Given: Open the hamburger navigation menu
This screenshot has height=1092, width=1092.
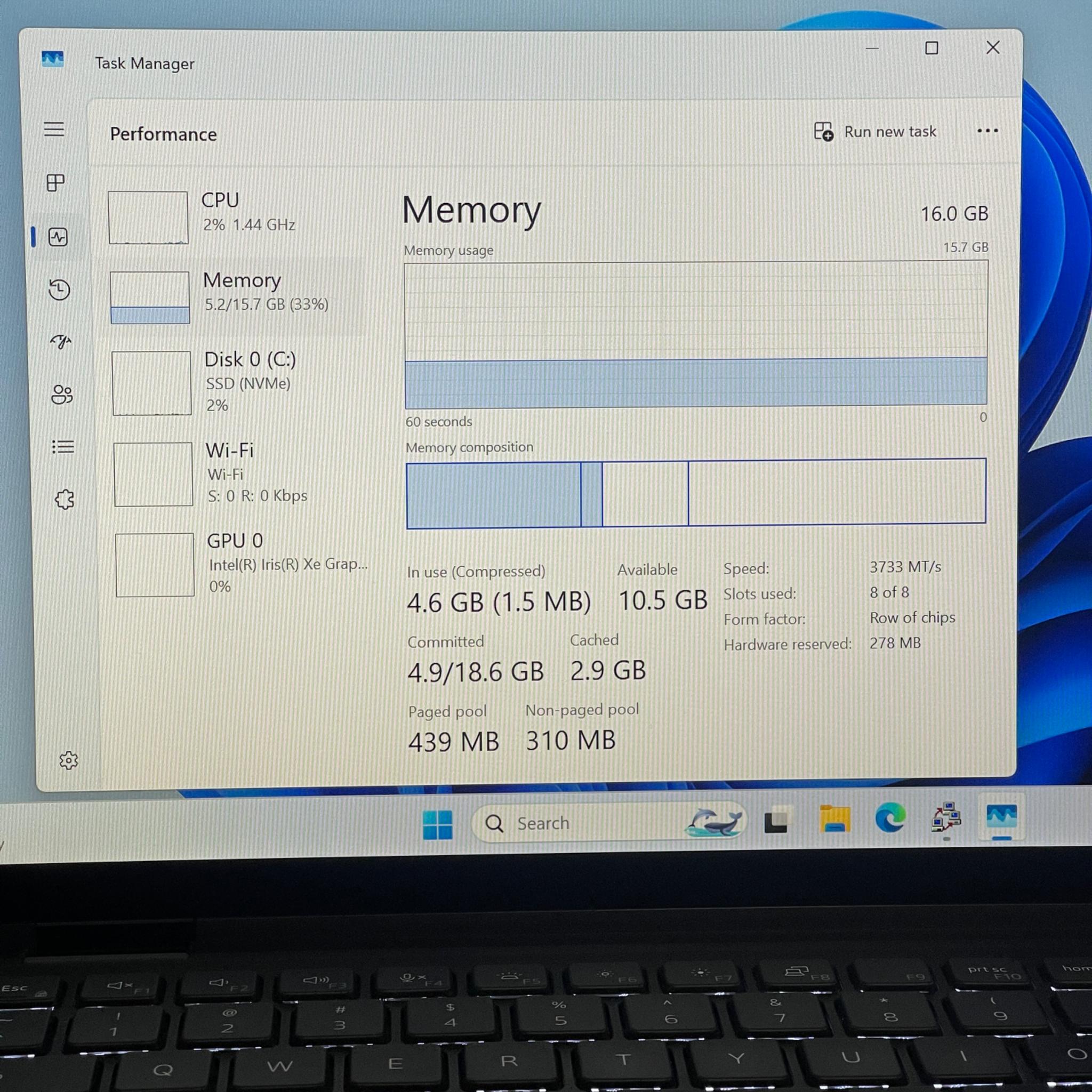Looking at the screenshot, I should [54, 130].
